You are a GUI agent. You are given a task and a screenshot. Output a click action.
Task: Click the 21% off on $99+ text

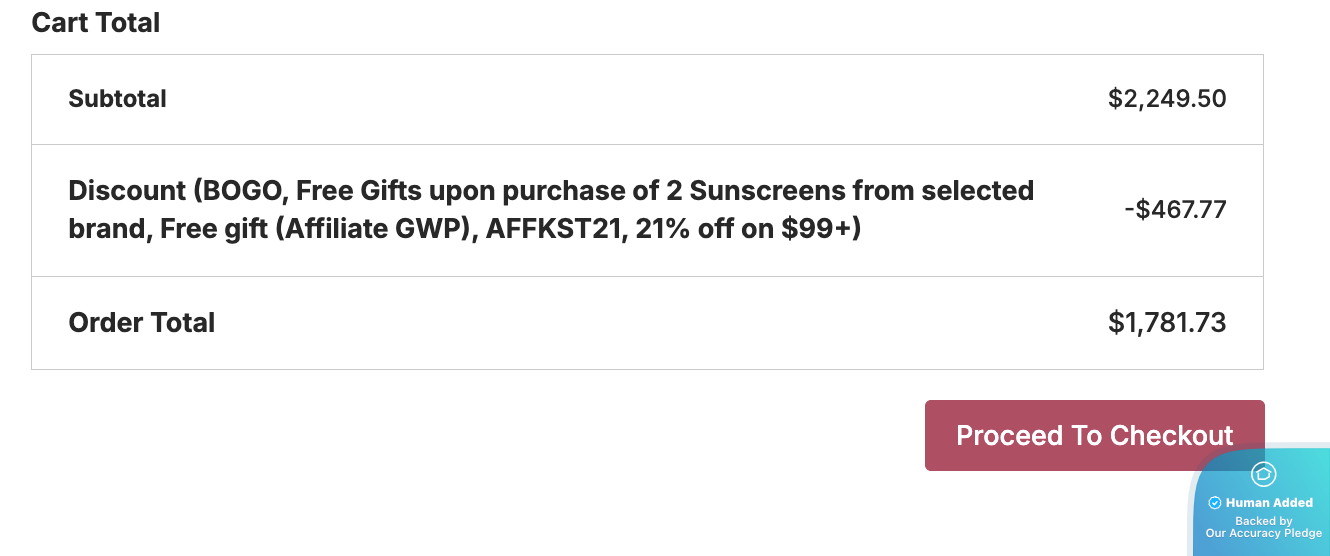coord(741,229)
